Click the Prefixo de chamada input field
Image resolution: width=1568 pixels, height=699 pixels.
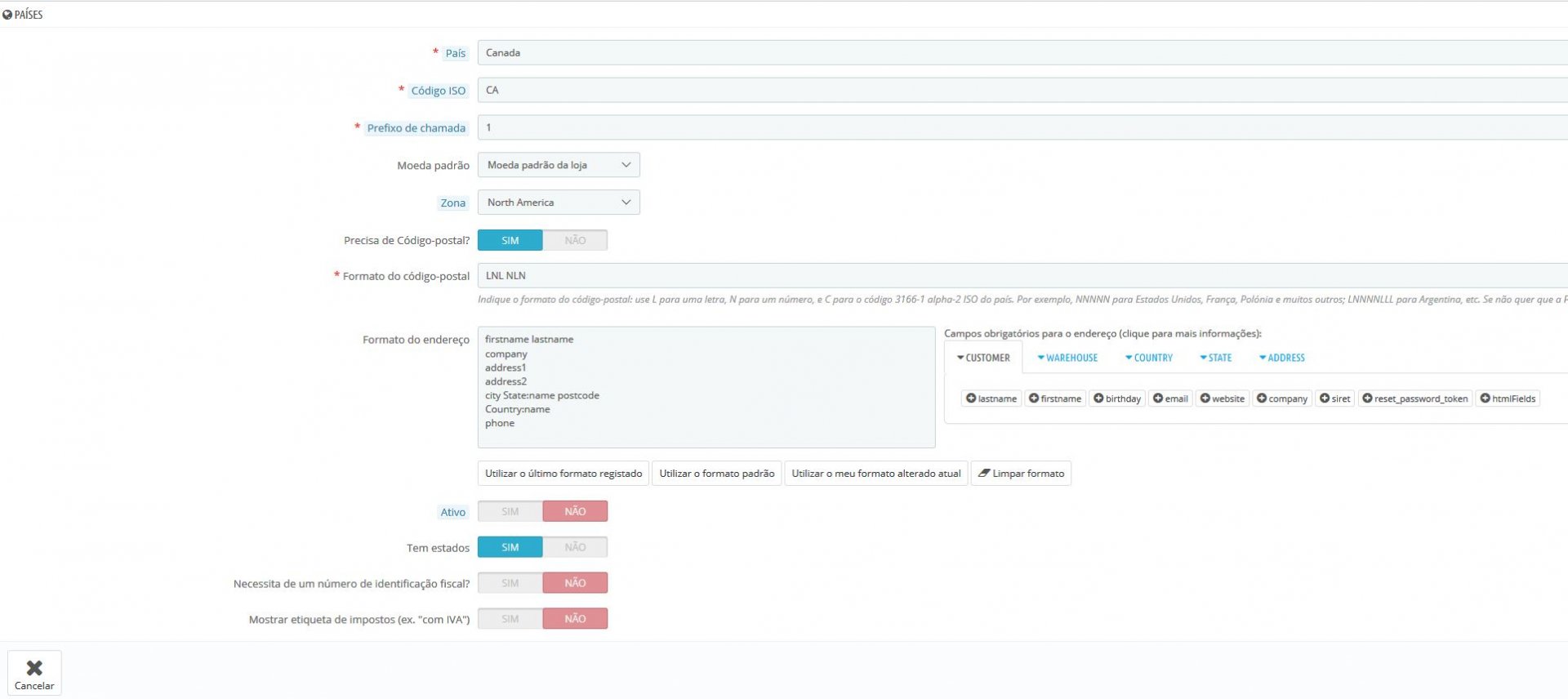(1022, 127)
